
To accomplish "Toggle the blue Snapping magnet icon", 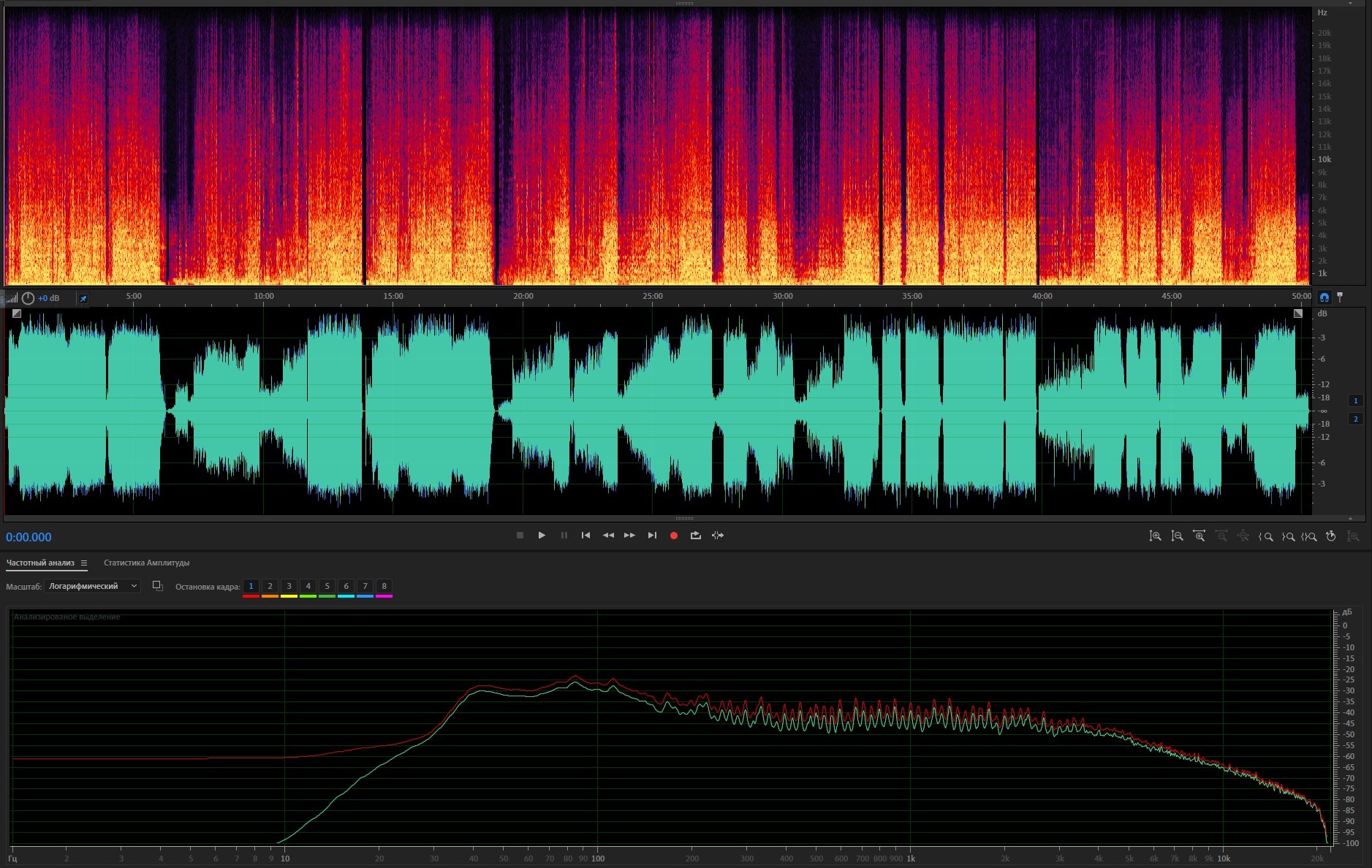I will pyautogui.click(x=1324, y=297).
